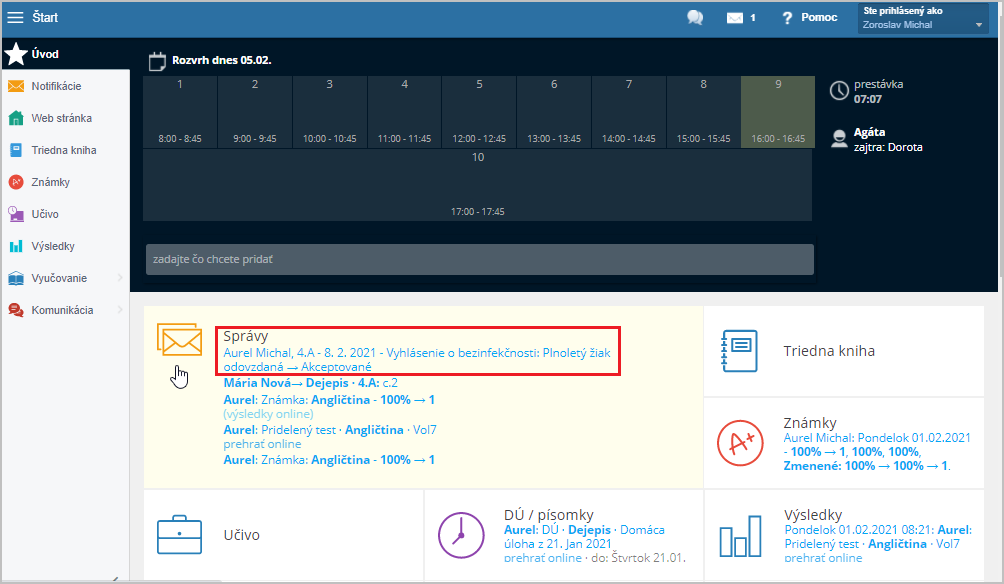The width and height of the screenshot is (1004, 584).
Task: Open DÚ Dejepis Domáca úloha link
Action: (x=584, y=537)
